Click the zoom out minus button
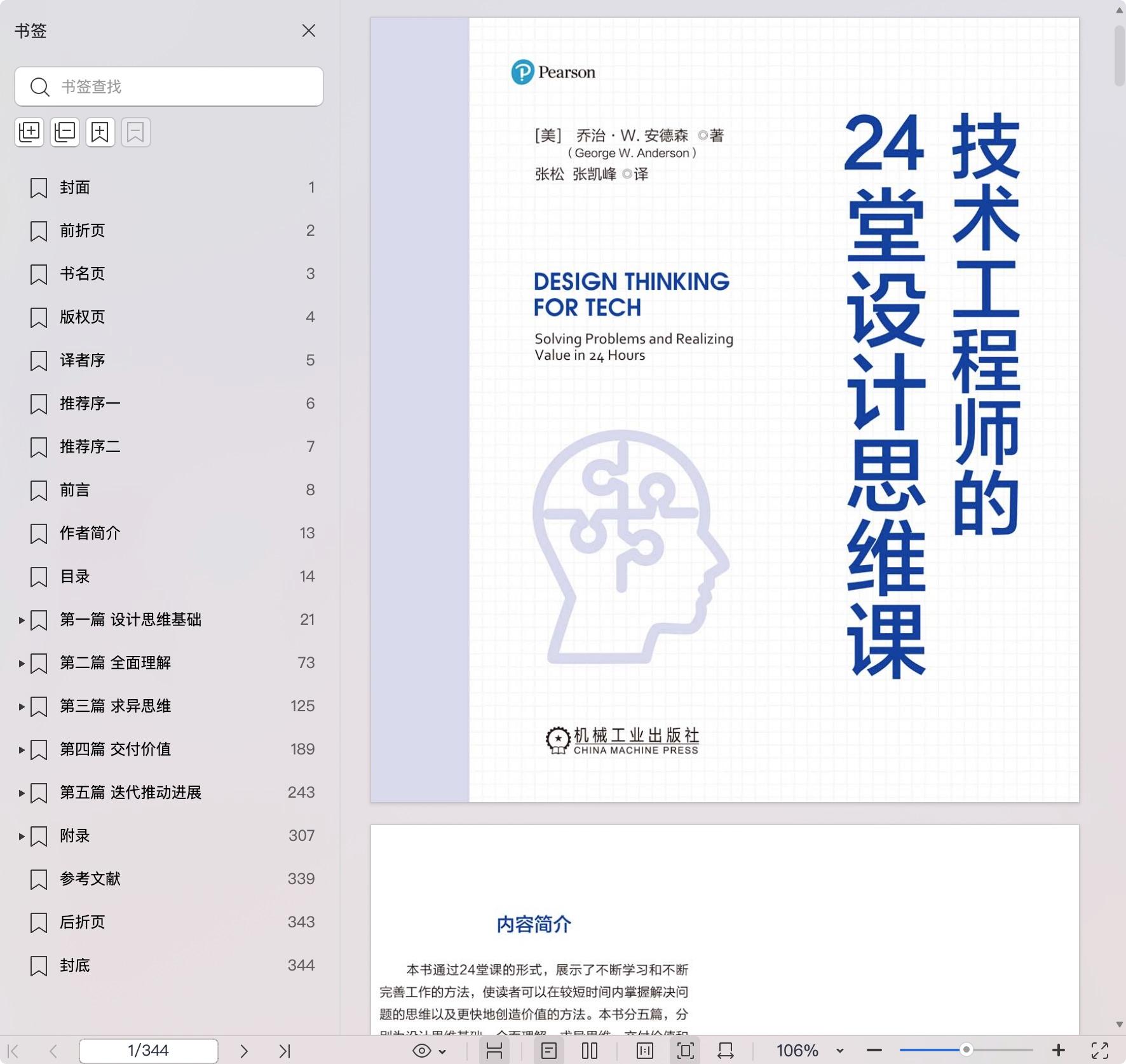Image resolution: width=1126 pixels, height=1064 pixels. [874, 1051]
